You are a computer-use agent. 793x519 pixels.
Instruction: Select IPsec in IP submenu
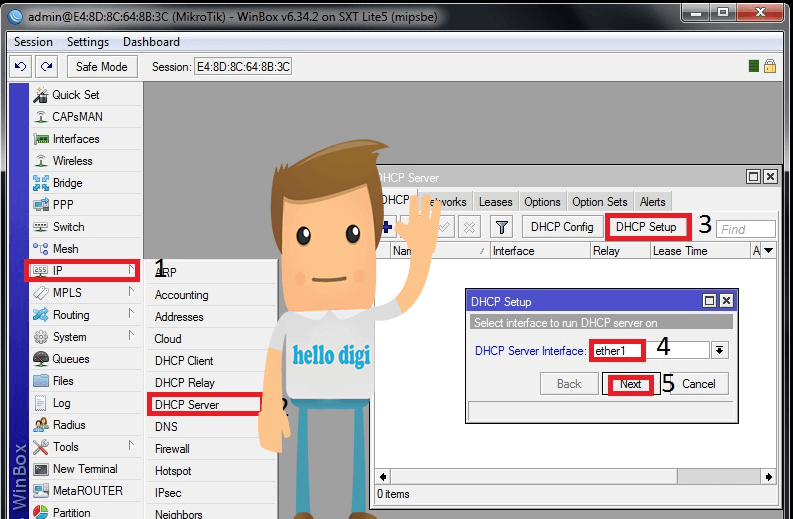click(212, 493)
